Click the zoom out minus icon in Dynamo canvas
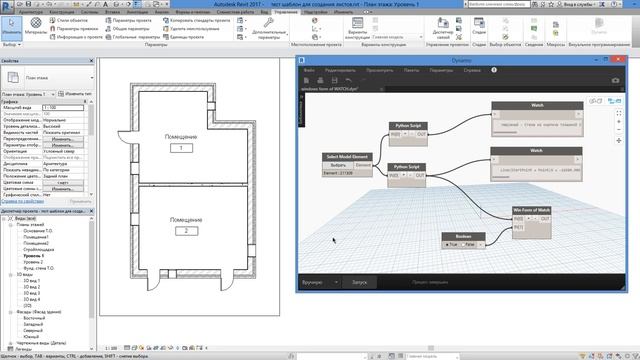This screenshot has height=360, width=640. coord(619,130)
